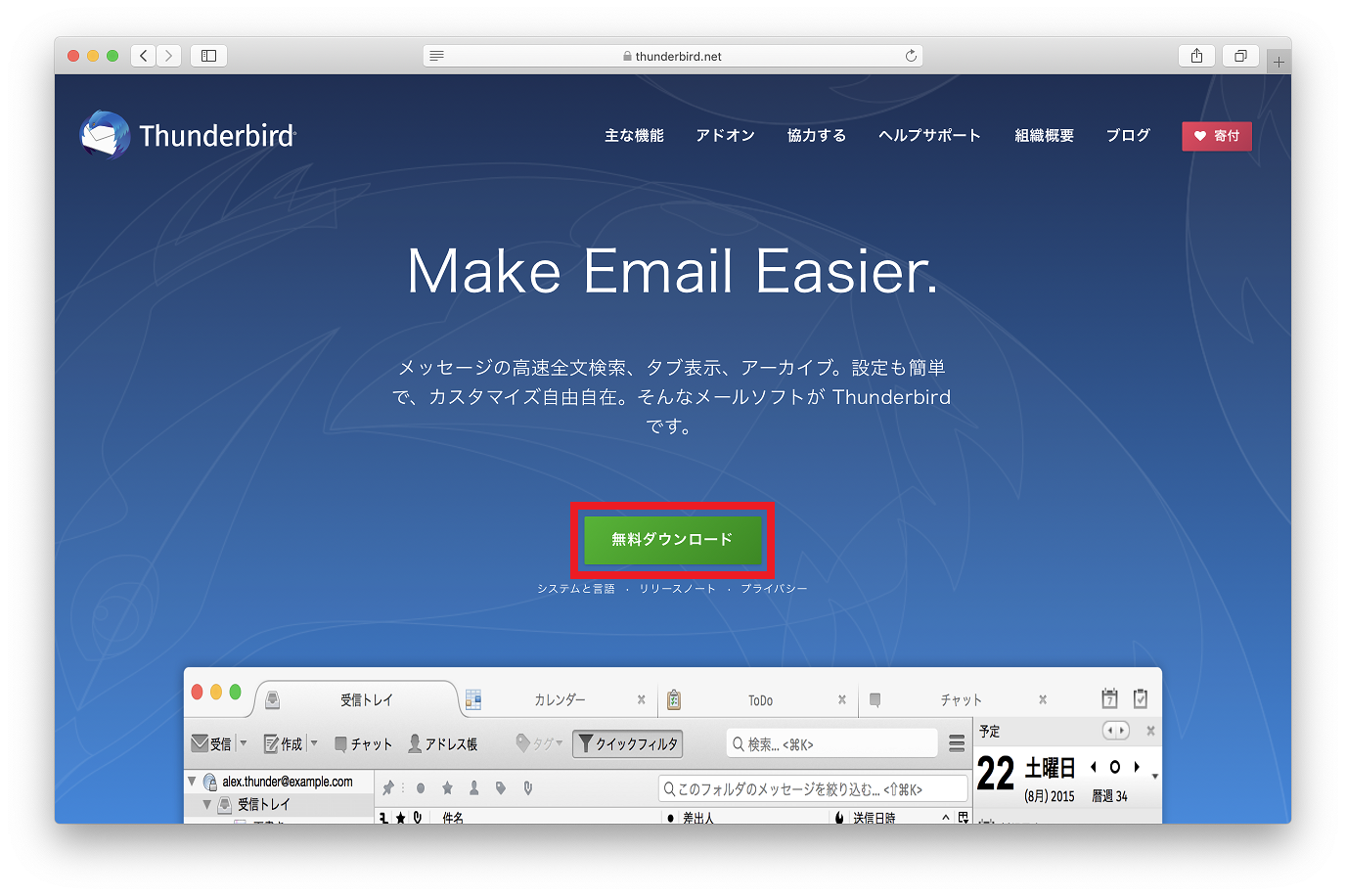This screenshot has width=1346, height=896.
Task: Click the today circle beside 土曜日
Action: 1114,767
